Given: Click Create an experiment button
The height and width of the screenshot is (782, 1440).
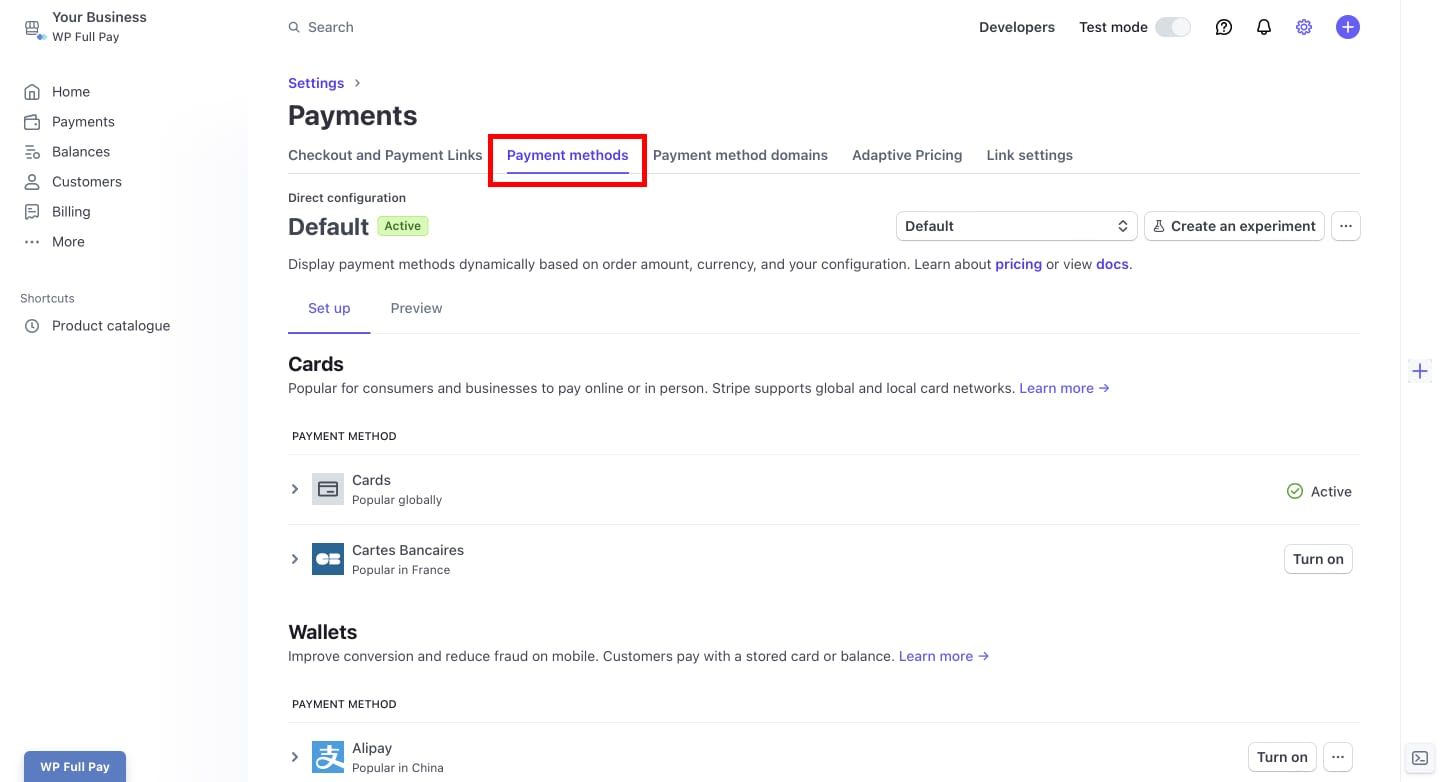Looking at the screenshot, I should click(x=1234, y=226).
